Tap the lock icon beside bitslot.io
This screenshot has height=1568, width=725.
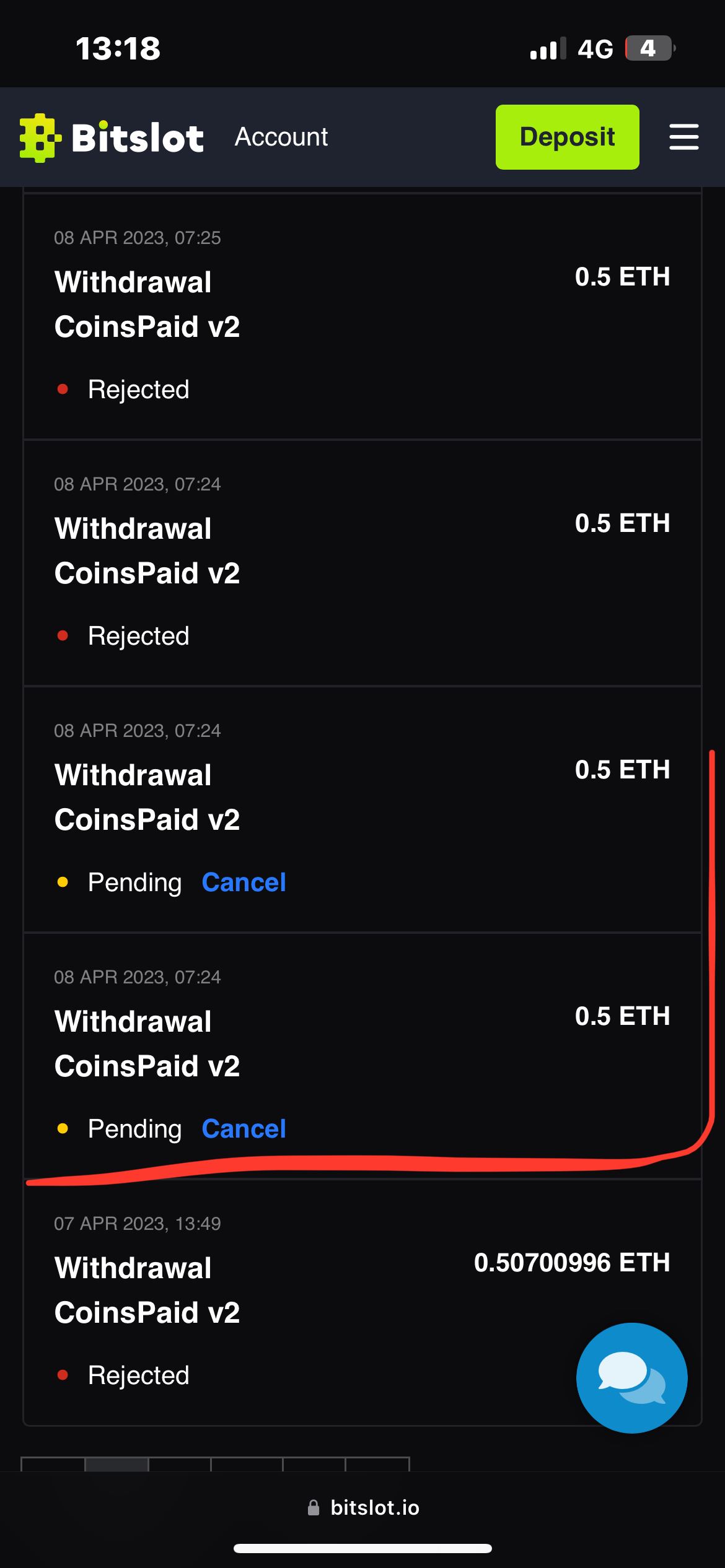pyautogui.click(x=314, y=1507)
